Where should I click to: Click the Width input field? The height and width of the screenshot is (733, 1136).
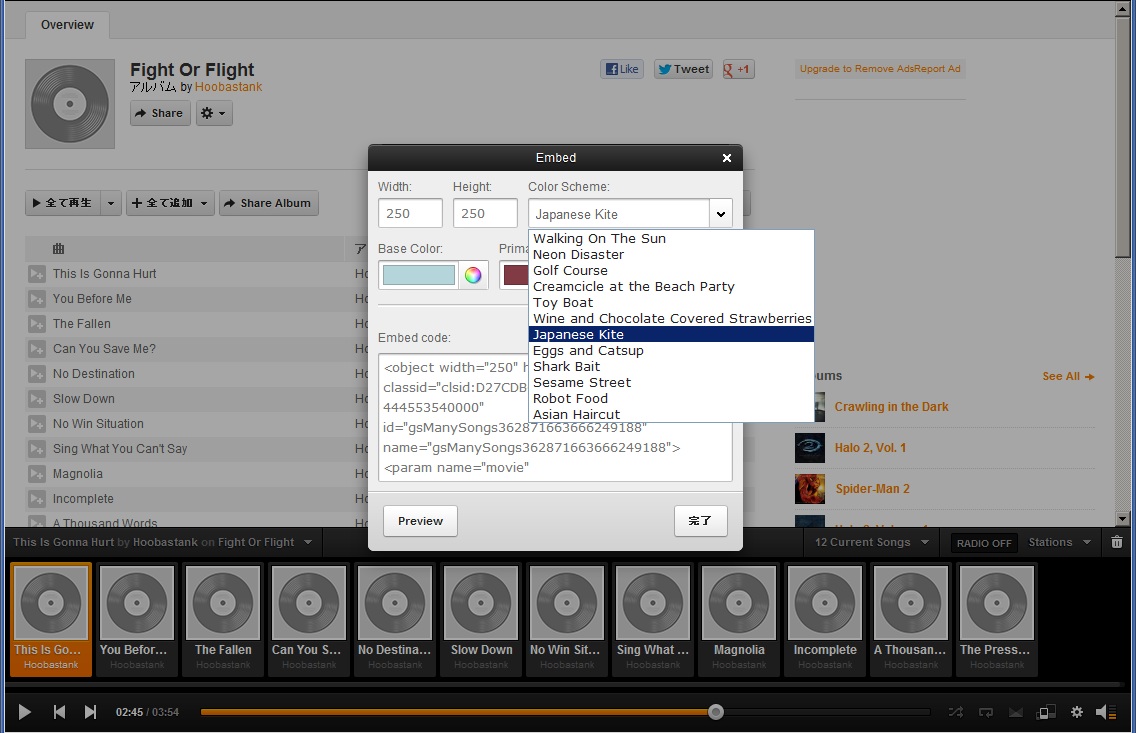[410, 214]
